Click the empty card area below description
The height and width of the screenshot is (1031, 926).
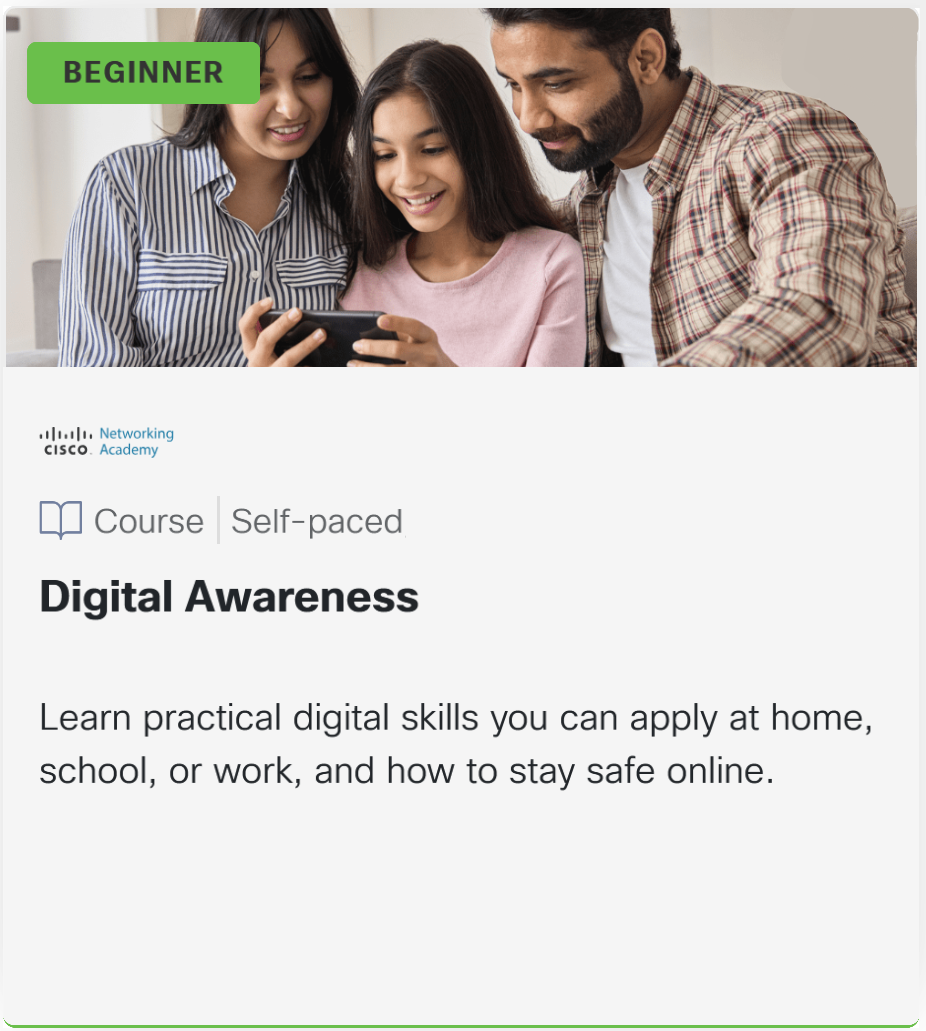point(462,907)
